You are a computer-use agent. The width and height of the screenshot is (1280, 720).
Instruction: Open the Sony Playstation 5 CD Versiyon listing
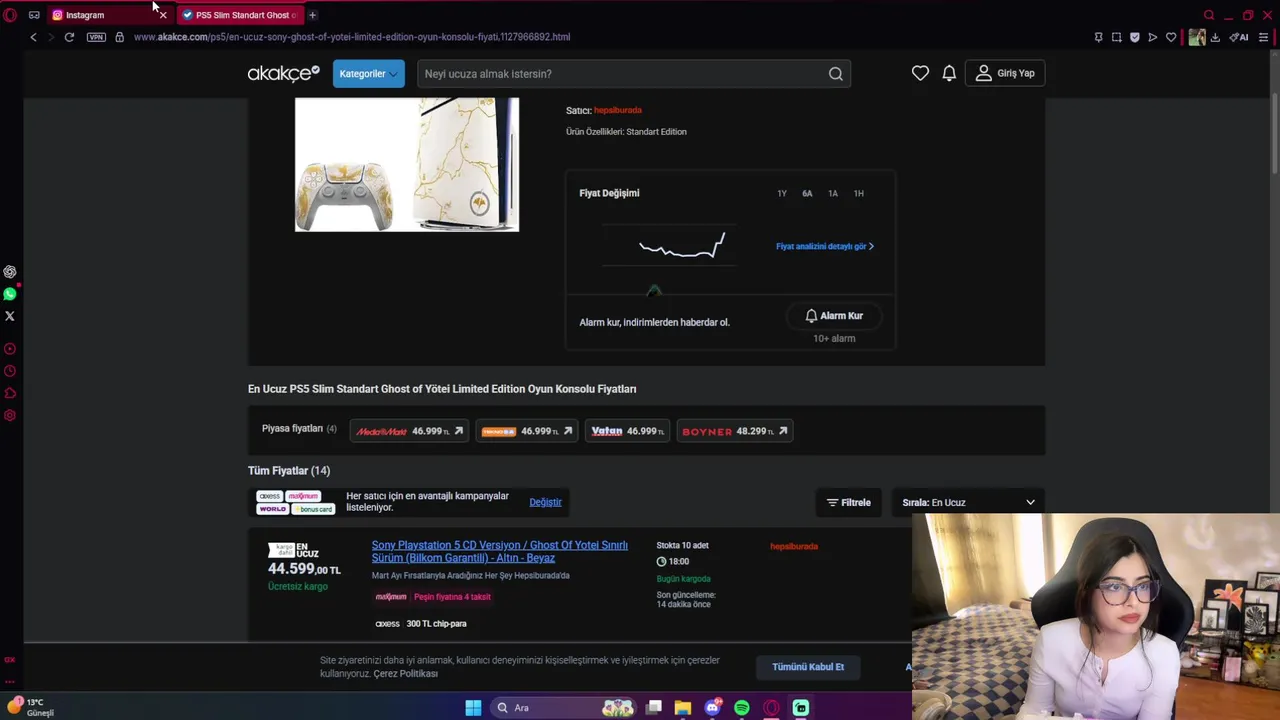(500, 551)
